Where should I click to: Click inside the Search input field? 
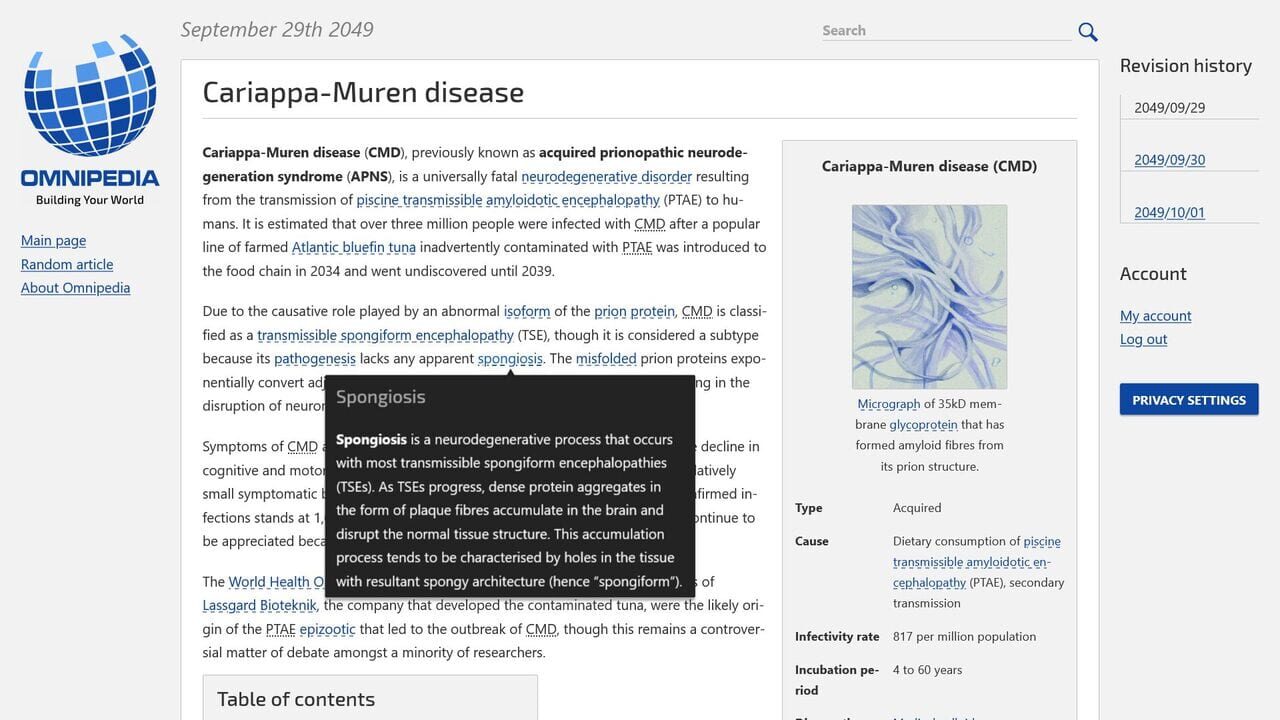tap(945, 30)
